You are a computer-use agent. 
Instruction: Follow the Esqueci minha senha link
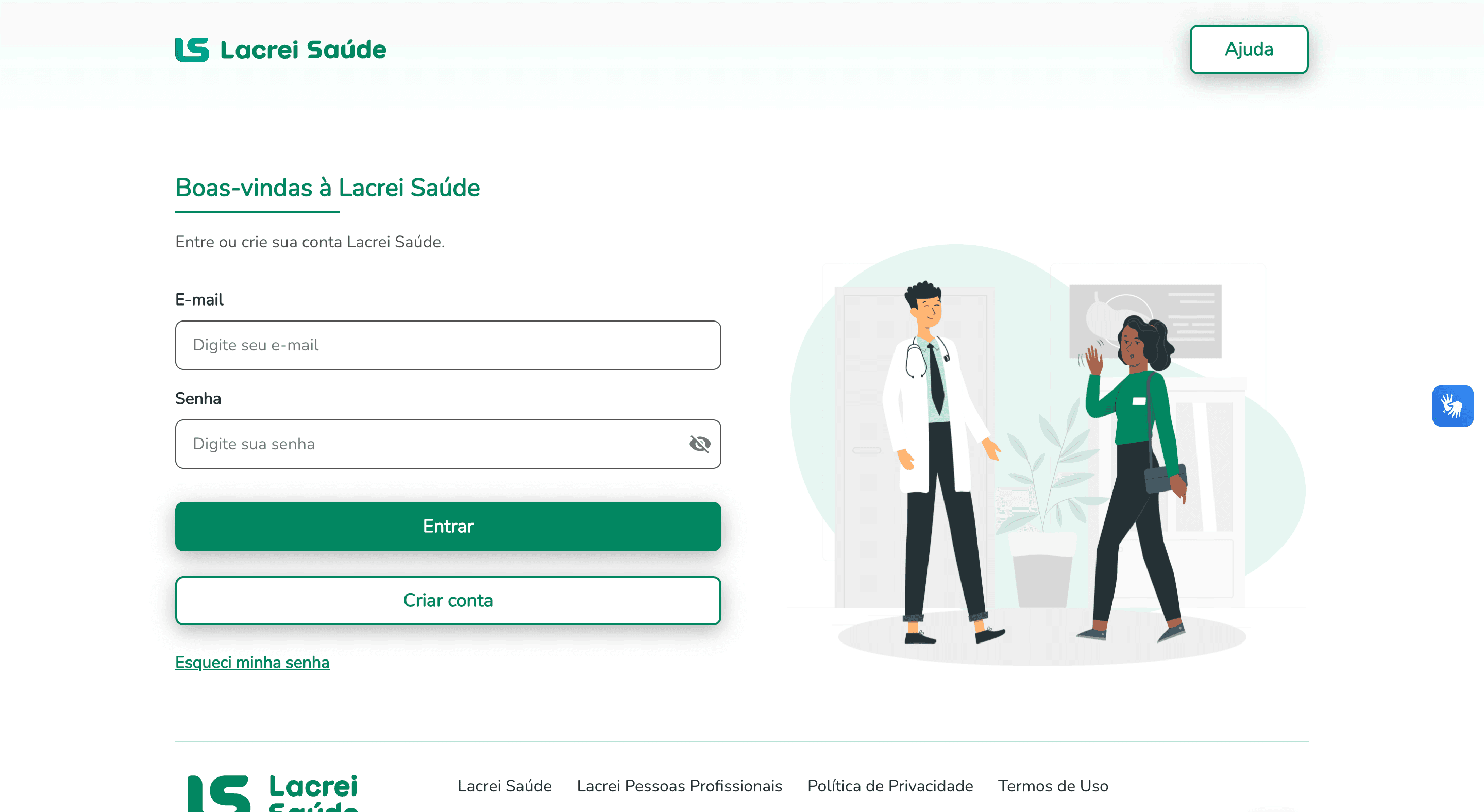pyautogui.click(x=252, y=662)
